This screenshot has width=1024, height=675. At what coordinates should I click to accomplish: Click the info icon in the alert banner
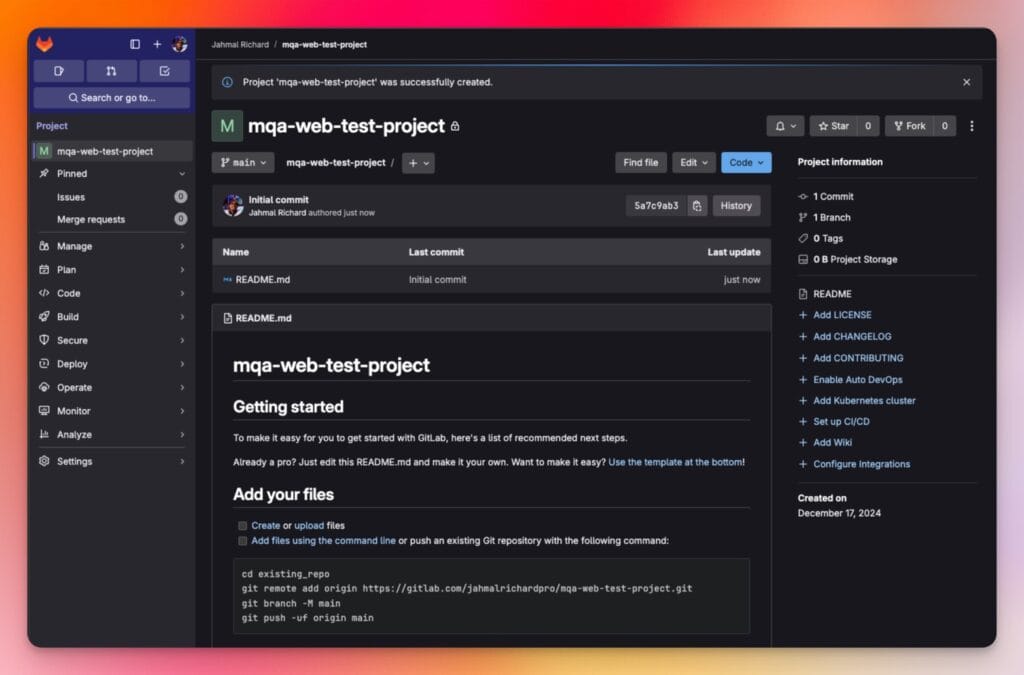[x=227, y=82]
